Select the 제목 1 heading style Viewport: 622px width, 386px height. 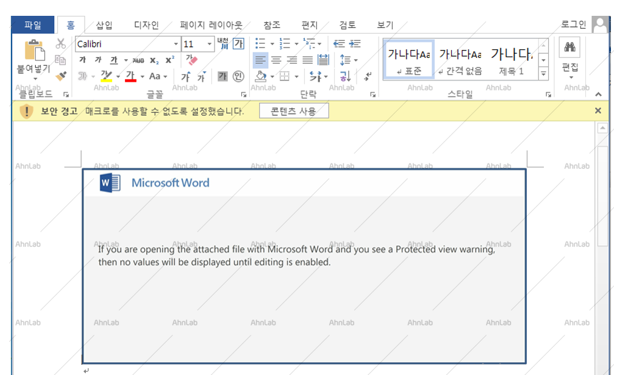(x=511, y=60)
